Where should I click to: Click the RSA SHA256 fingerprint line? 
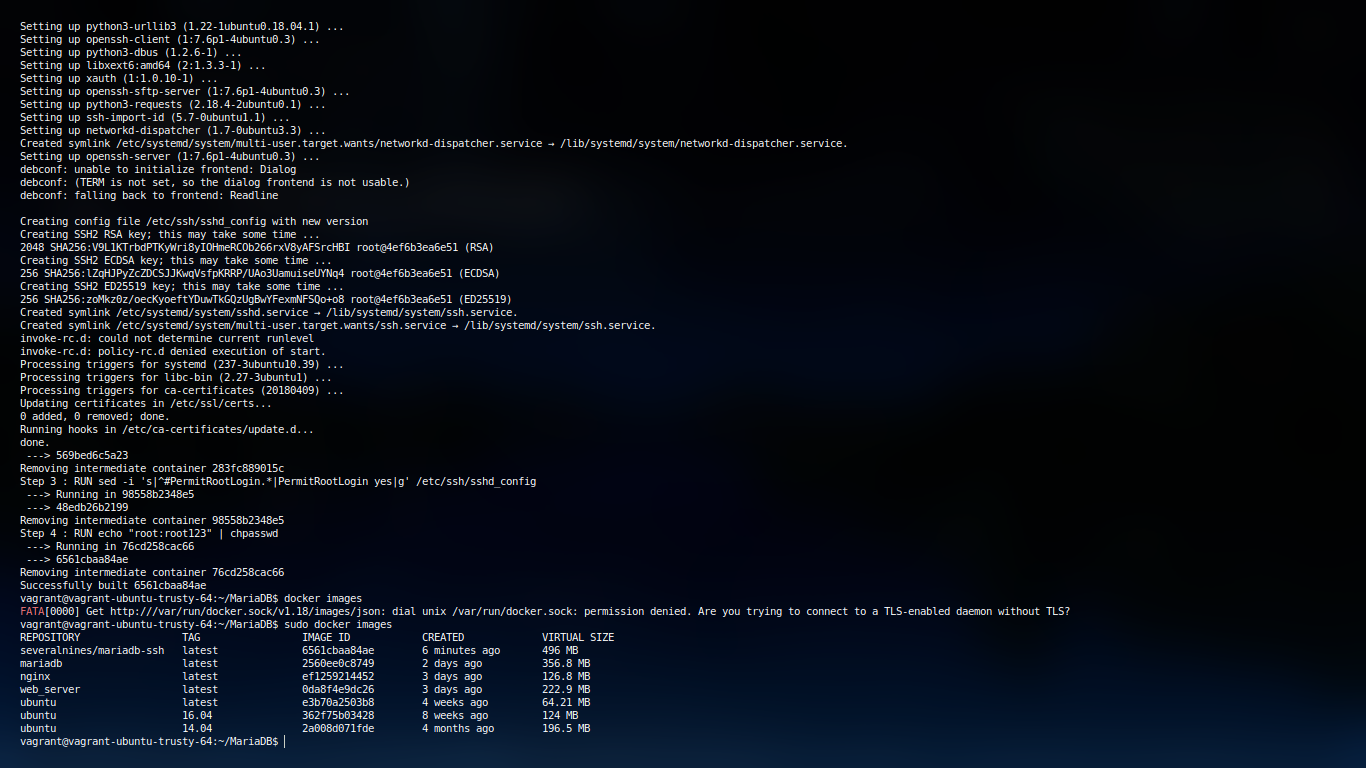click(x=257, y=248)
